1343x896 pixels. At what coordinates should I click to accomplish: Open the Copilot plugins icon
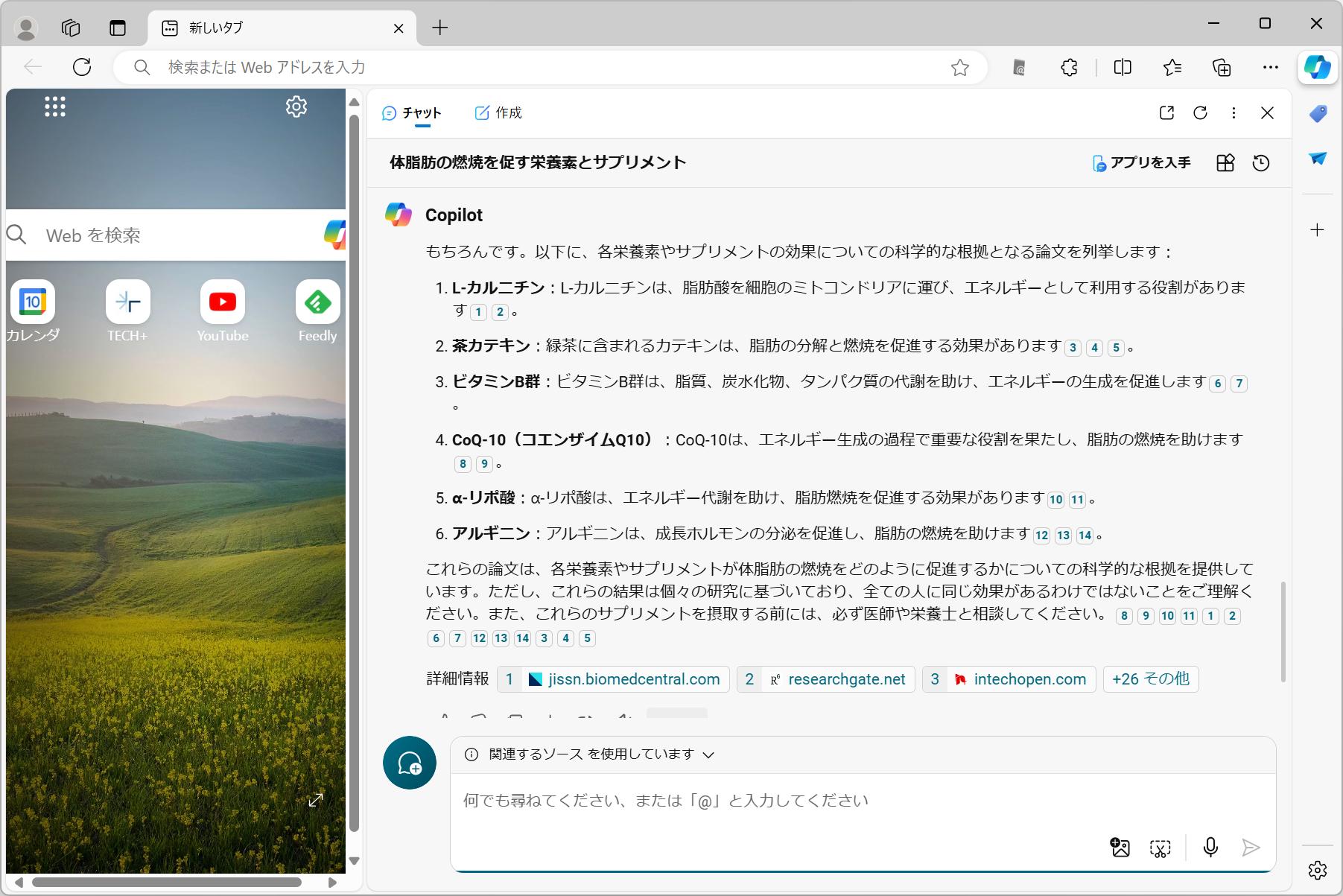click(1225, 162)
